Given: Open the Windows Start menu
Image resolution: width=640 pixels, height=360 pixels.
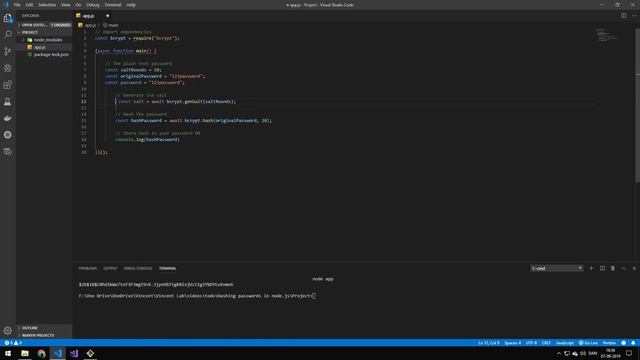Looking at the screenshot, I should (x=8, y=353).
